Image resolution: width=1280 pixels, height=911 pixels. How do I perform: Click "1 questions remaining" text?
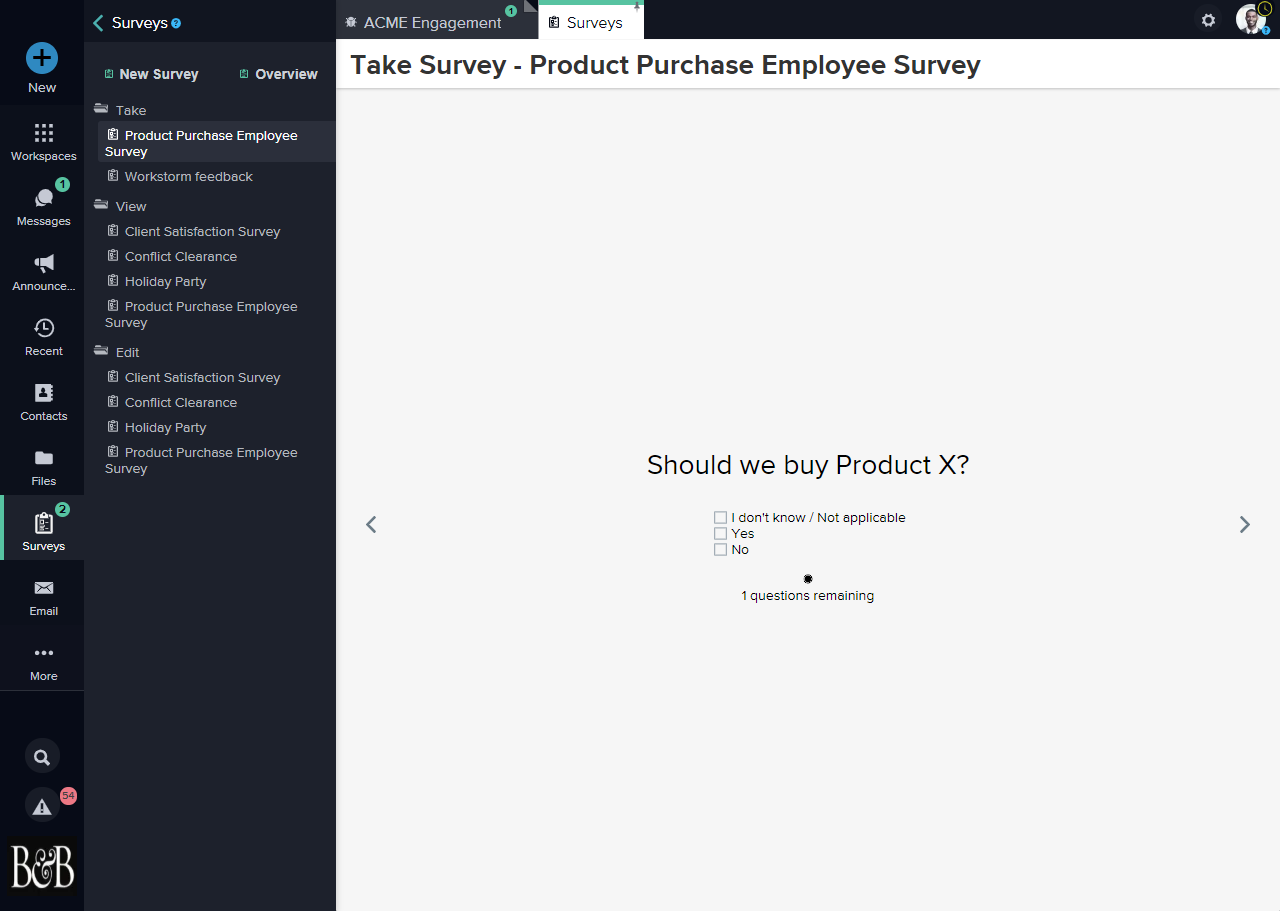(x=808, y=596)
